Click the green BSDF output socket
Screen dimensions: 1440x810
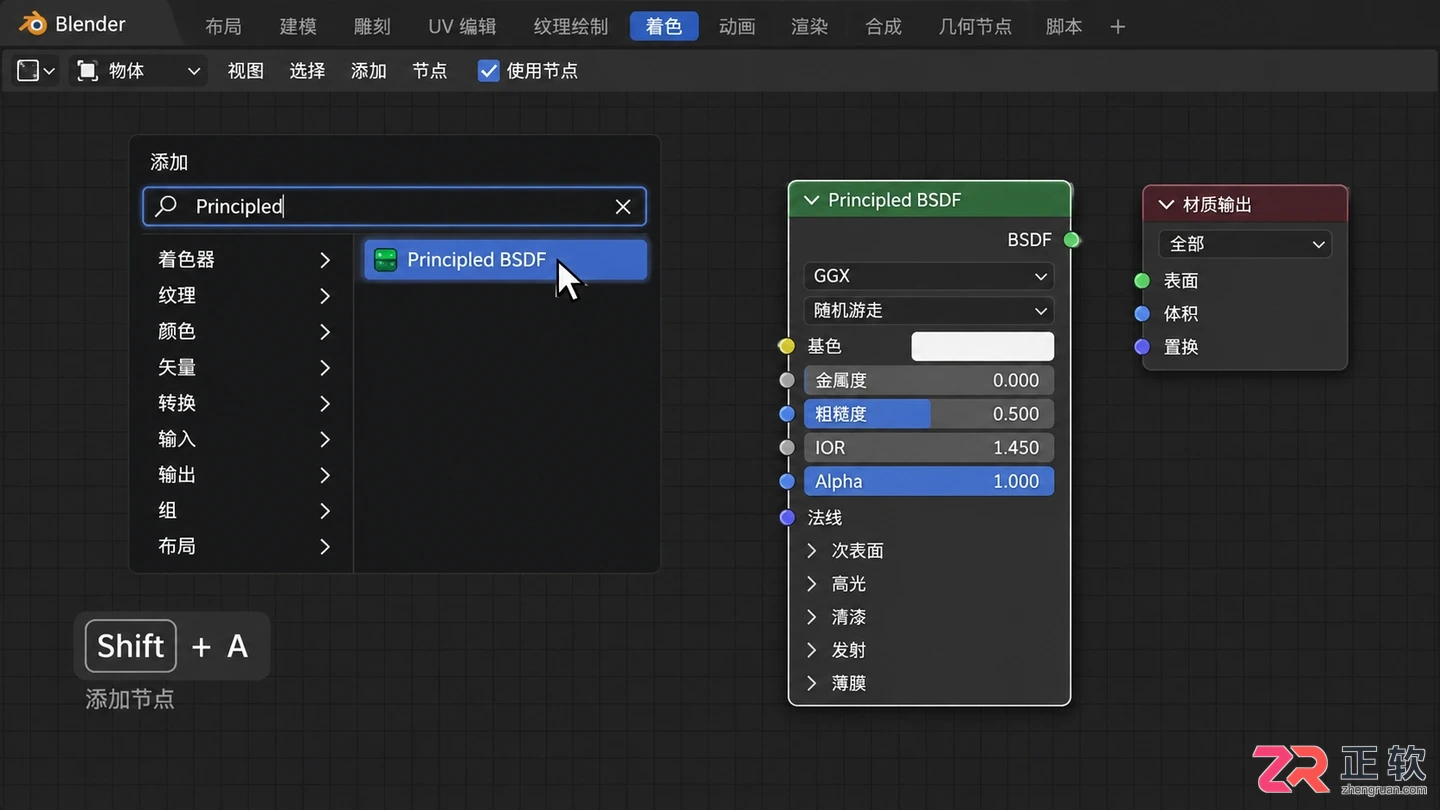click(x=1072, y=240)
